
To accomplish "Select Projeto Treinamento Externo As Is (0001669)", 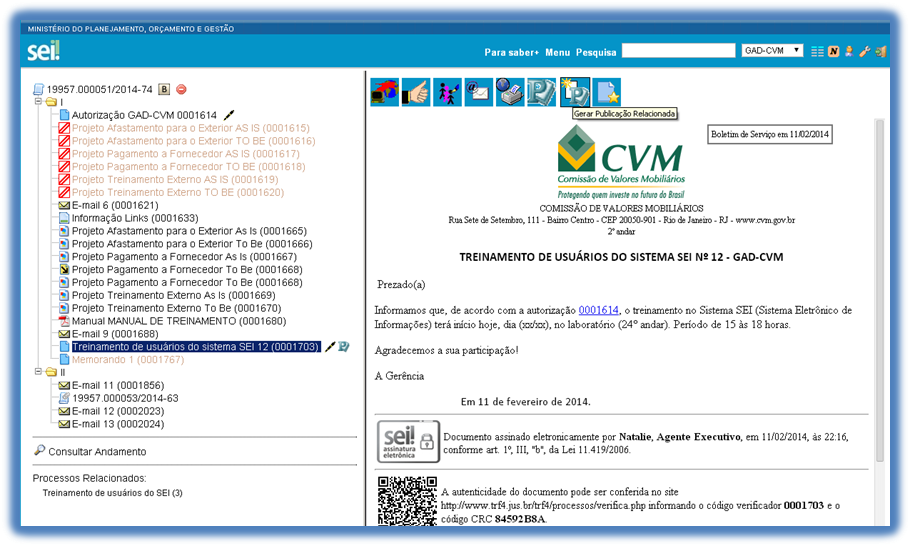I will pos(174,295).
